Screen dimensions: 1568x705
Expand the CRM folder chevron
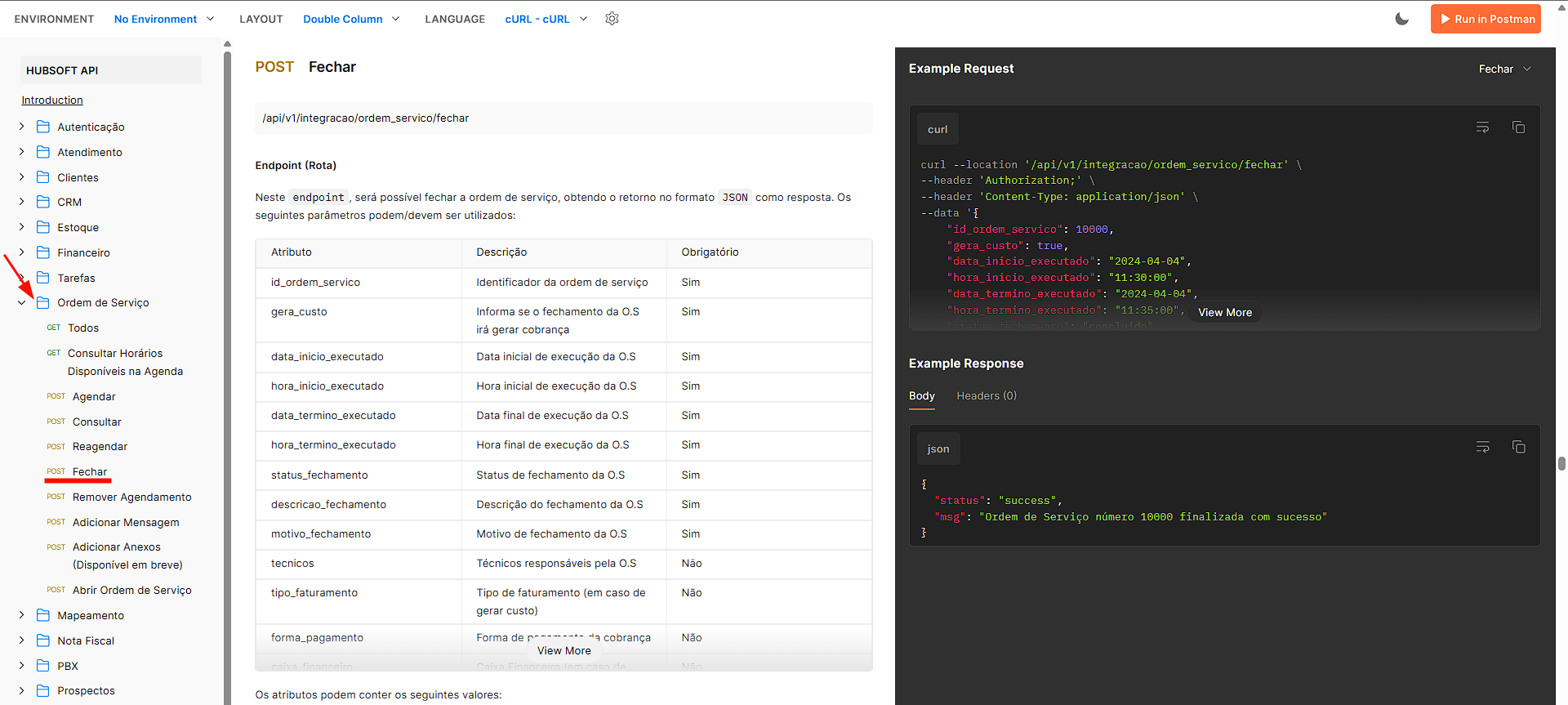[21, 202]
